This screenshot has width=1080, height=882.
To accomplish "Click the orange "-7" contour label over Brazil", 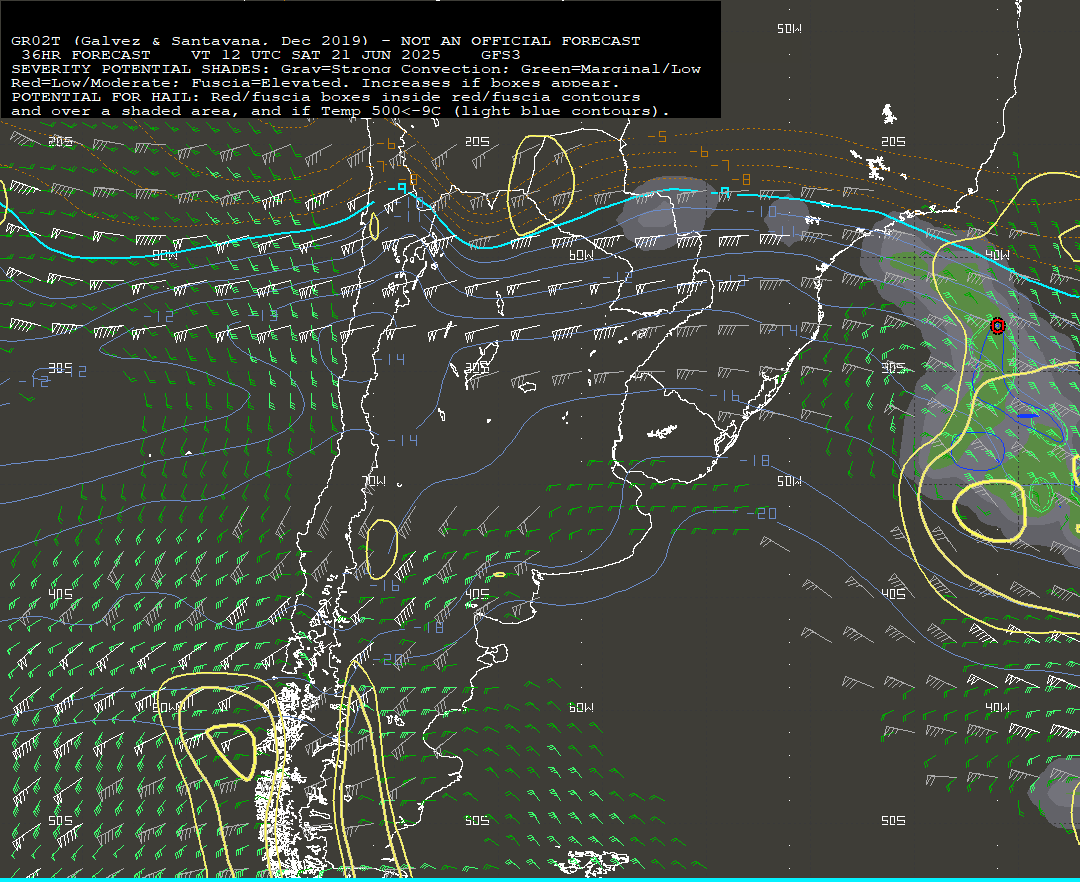I will coord(720,165).
